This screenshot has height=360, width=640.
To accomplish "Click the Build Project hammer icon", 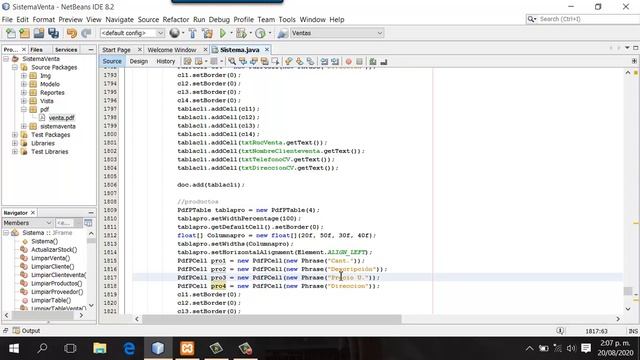I will [x=193, y=33].
